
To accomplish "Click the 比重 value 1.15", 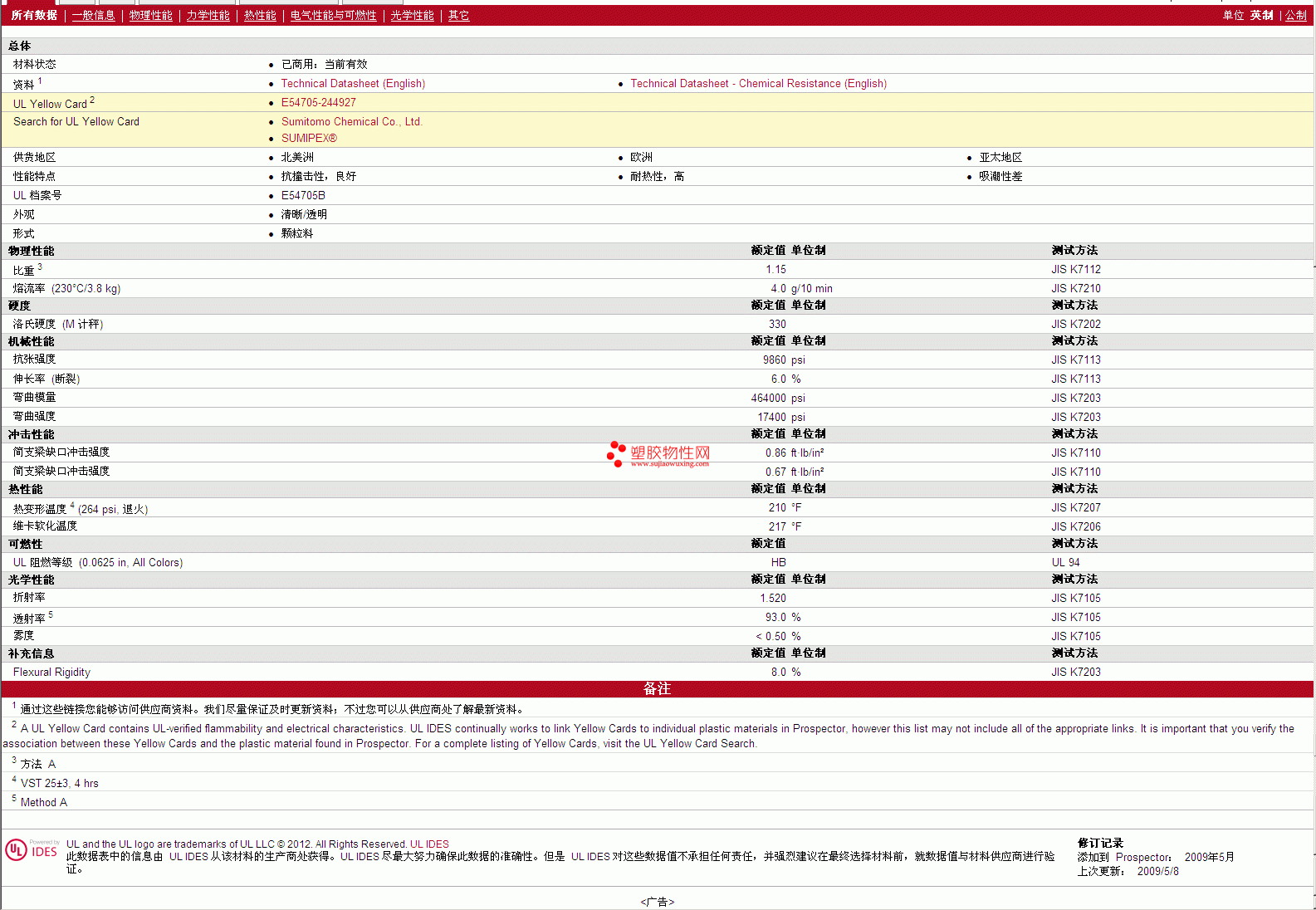I will 775,270.
